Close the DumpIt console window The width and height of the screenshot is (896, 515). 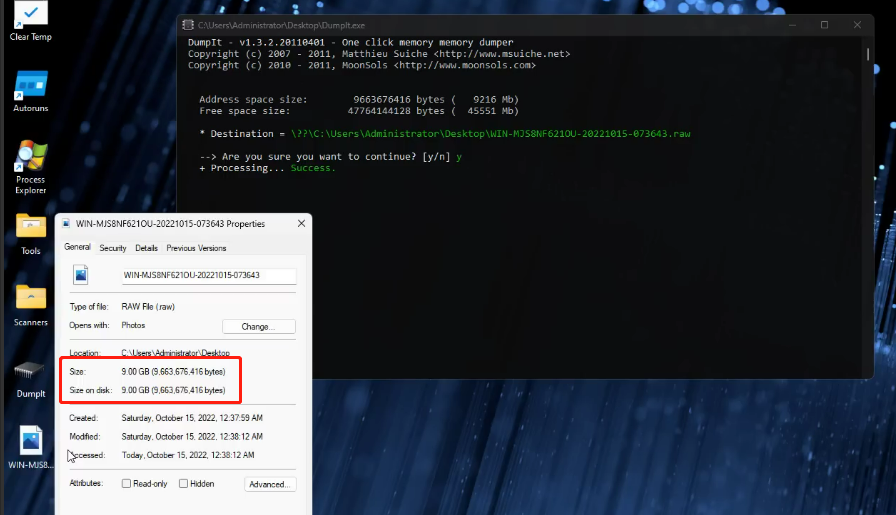(x=857, y=25)
